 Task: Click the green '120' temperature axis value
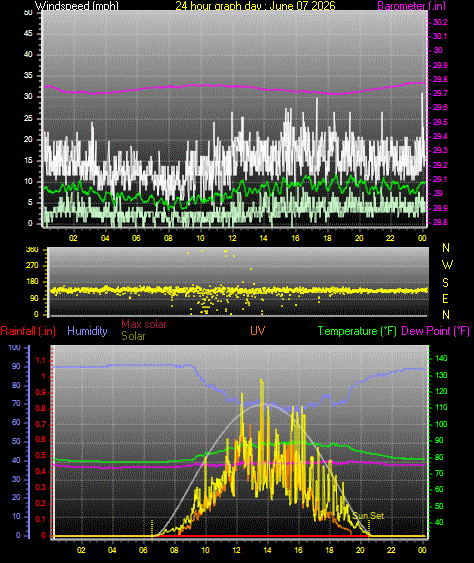(x=441, y=391)
